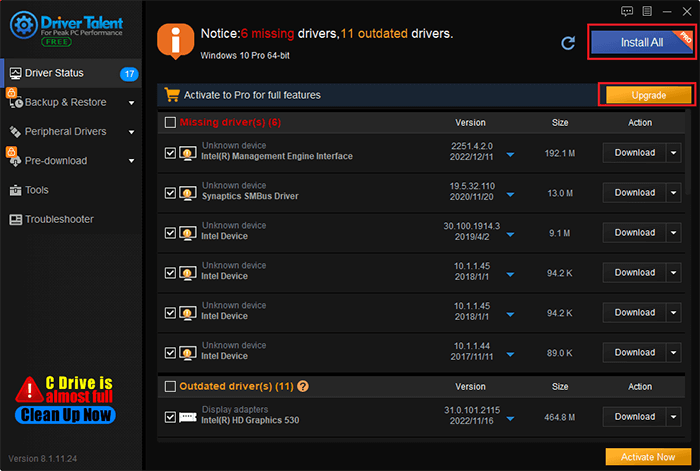The width and height of the screenshot is (700, 471).
Task: Click the Clean Up Now banner
Action: pyautogui.click(x=65, y=415)
